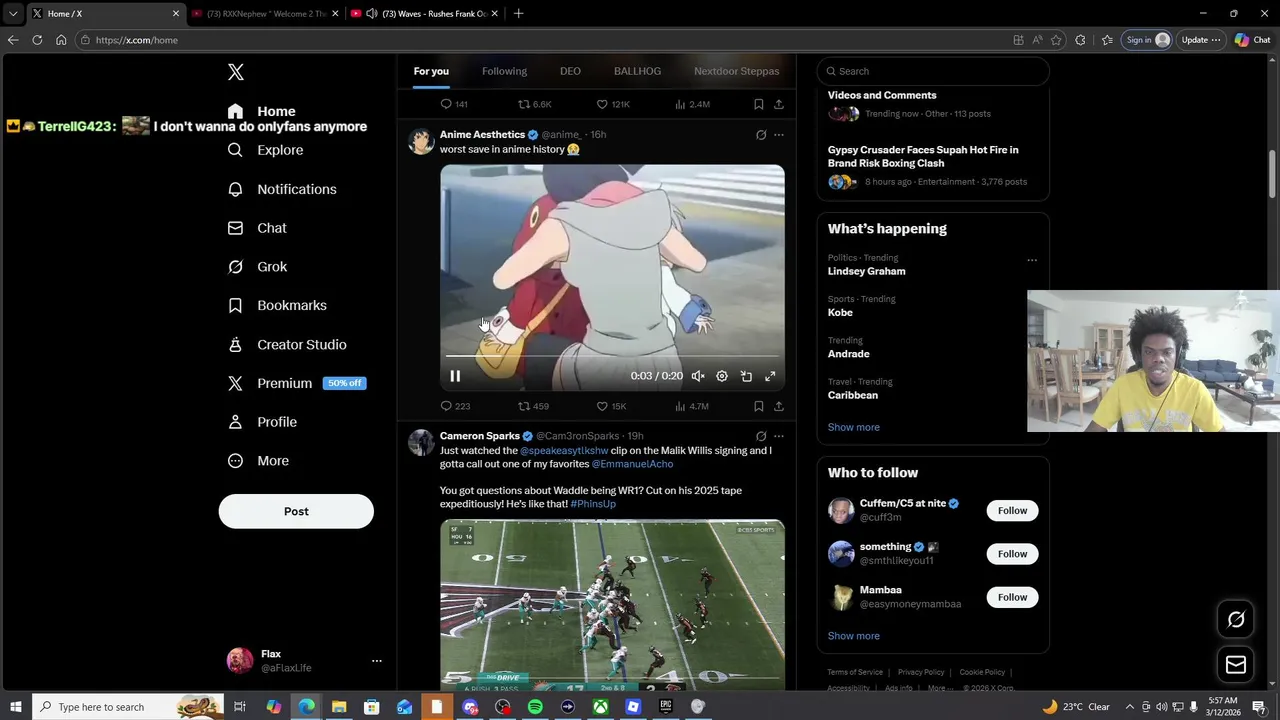Repost the Anime Aesthetics post
Image resolution: width=1280 pixels, height=720 pixels.
[533, 406]
